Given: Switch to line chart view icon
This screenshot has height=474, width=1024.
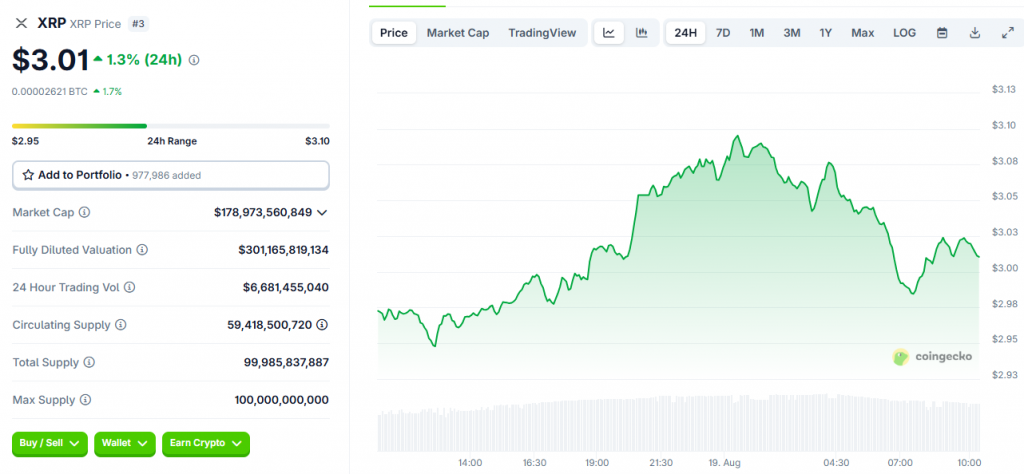Looking at the screenshot, I should click(x=609, y=33).
